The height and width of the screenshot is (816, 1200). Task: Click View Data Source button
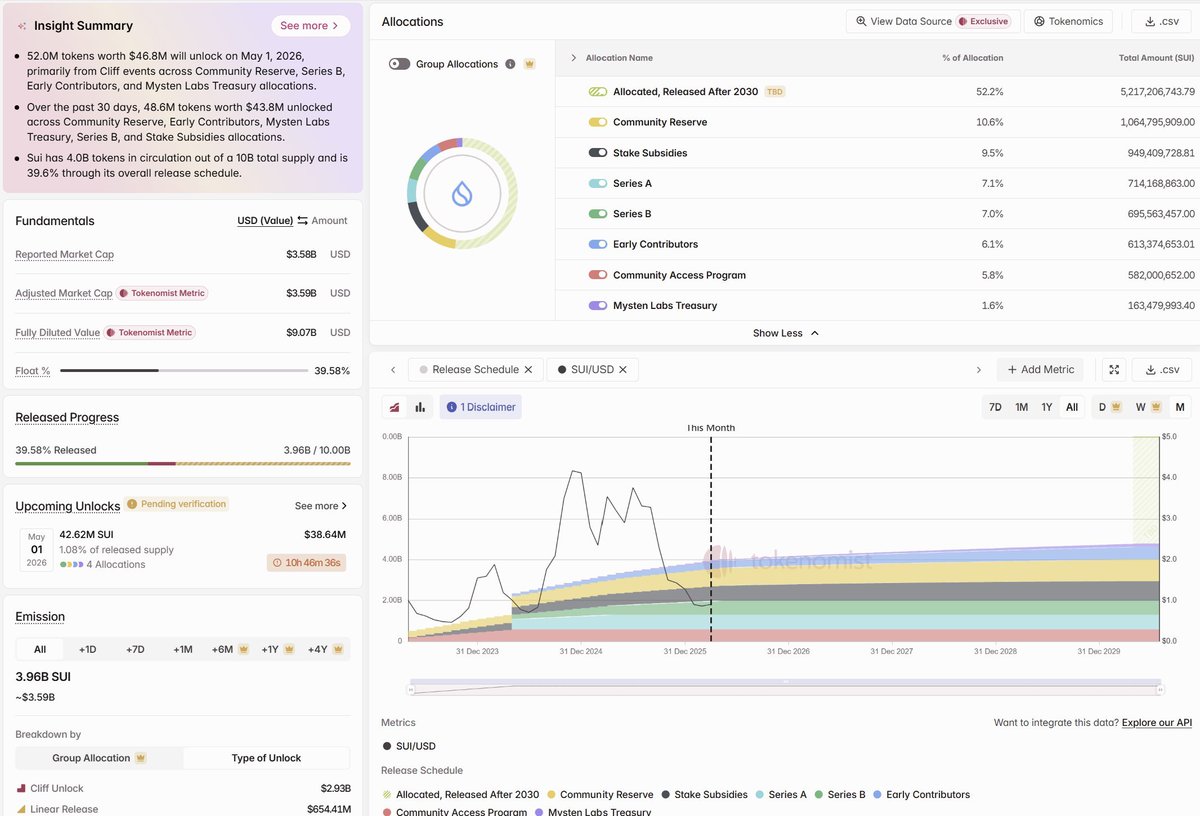(x=932, y=21)
